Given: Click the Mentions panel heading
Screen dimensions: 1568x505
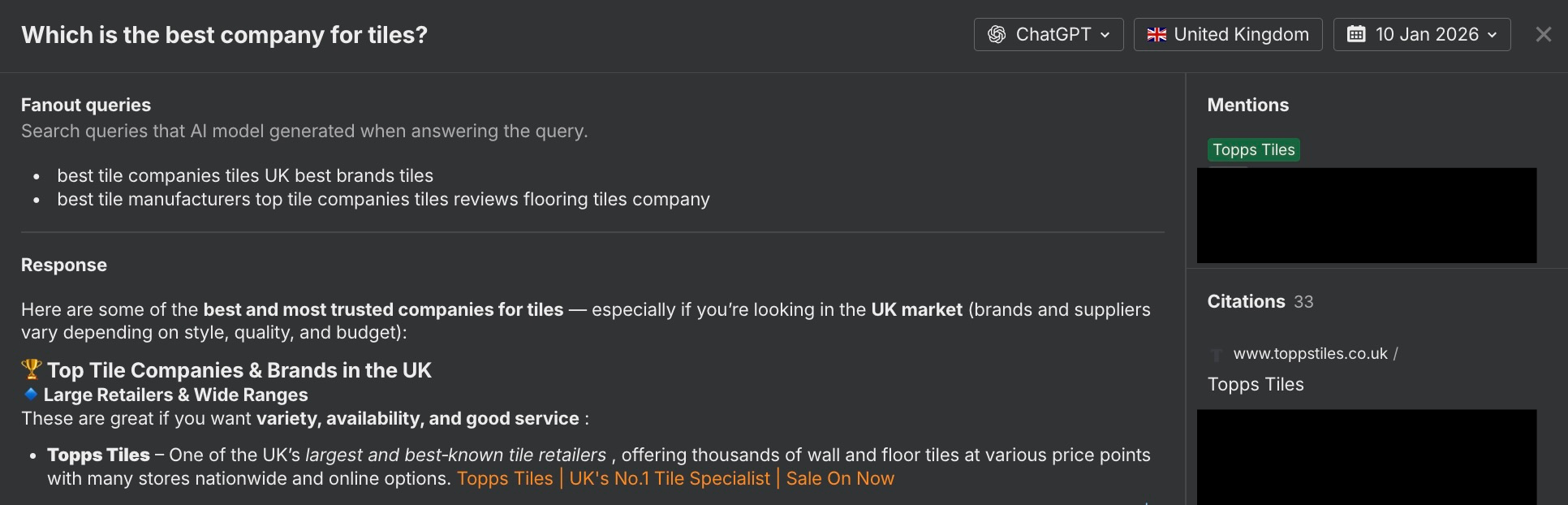Looking at the screenshot, I should coord(1247,106).
